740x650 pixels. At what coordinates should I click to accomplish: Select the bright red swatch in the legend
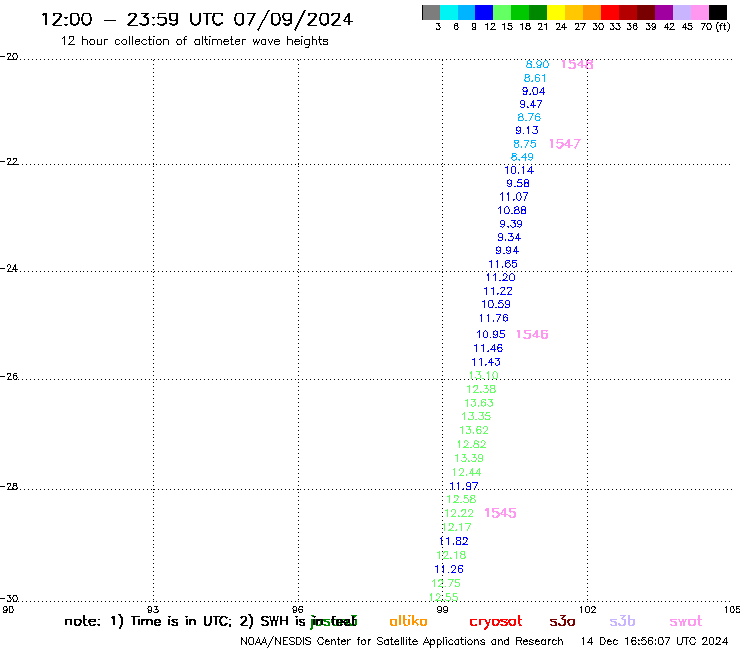click(x=610, y=12)
